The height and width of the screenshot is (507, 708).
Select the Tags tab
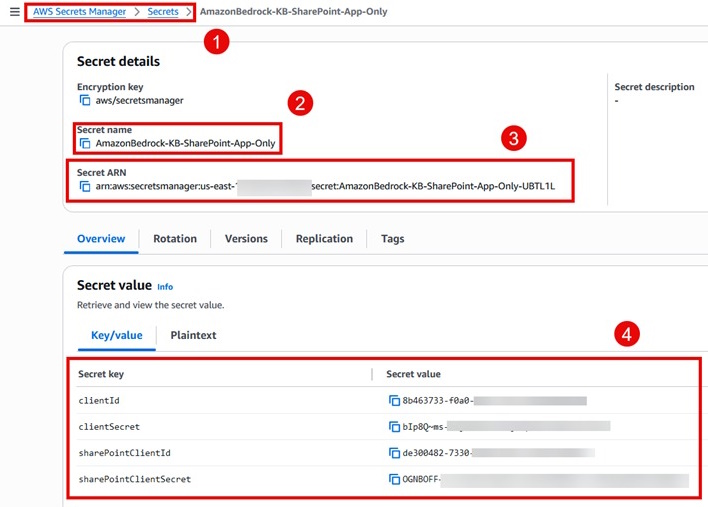[392, 239]
